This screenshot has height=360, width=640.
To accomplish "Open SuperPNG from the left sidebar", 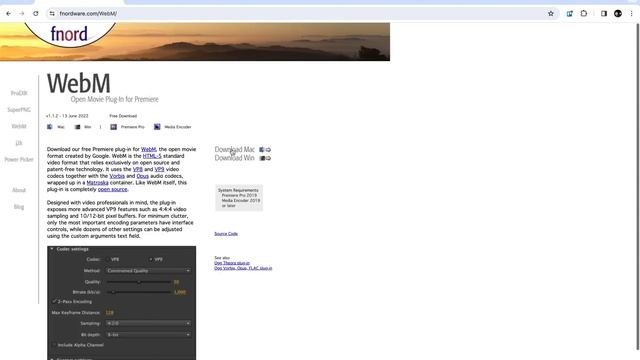I will tap(19, 110).
